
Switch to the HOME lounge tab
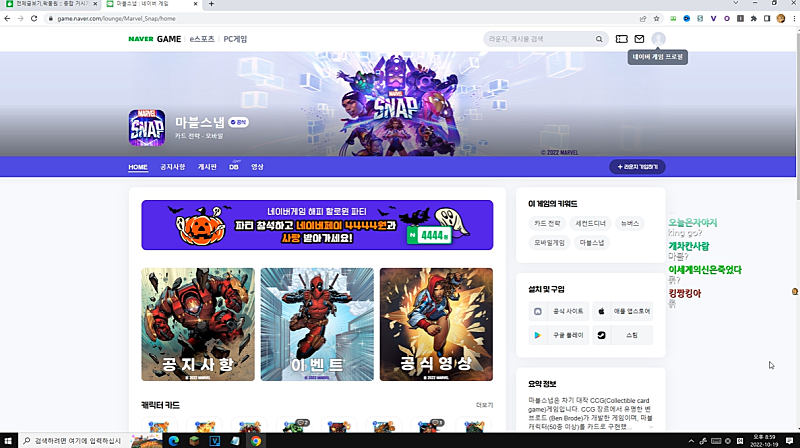(x=138, y=167)
